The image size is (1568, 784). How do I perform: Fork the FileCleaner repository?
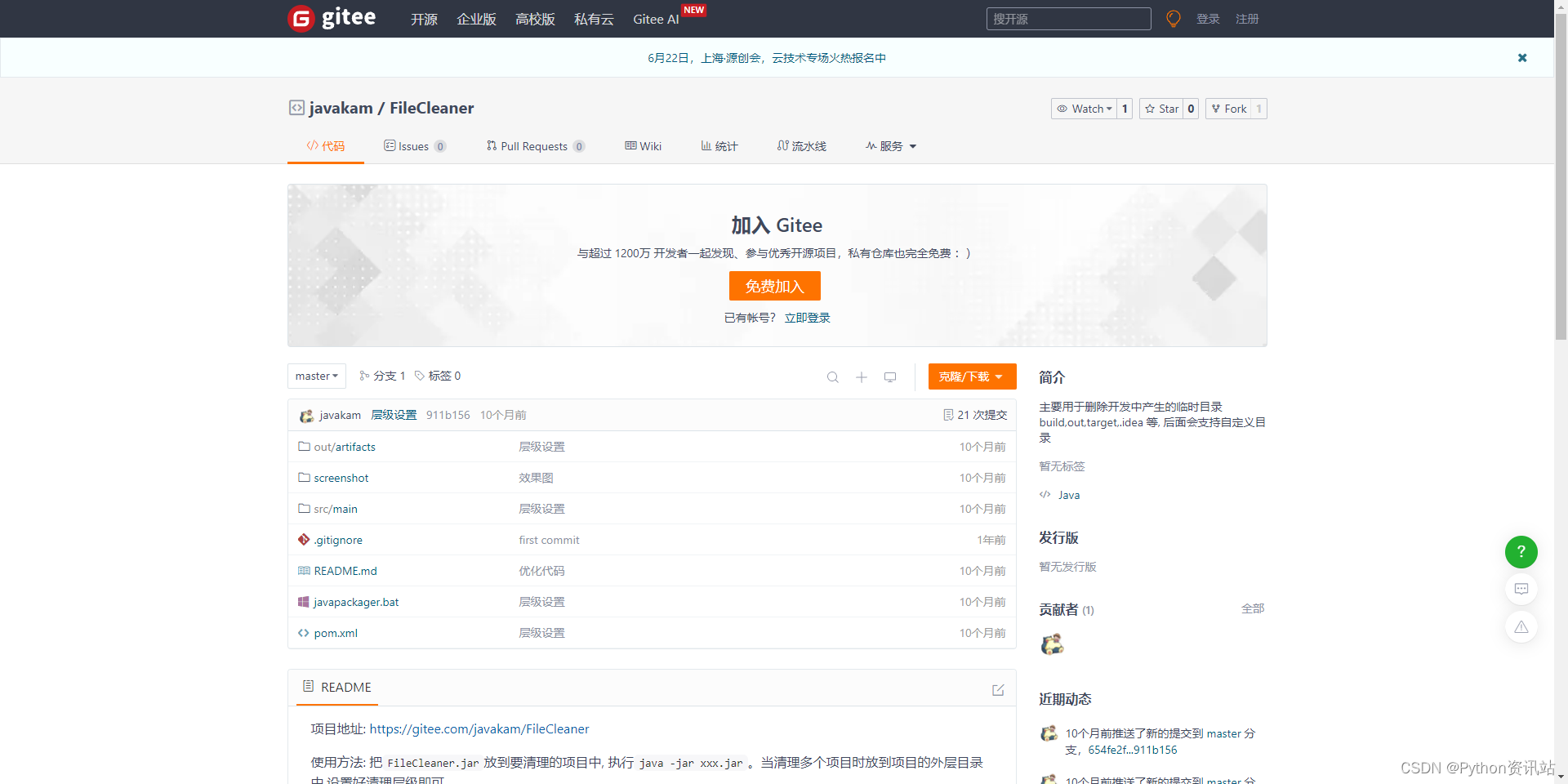pyautogui.click(x=1228, y=109)
